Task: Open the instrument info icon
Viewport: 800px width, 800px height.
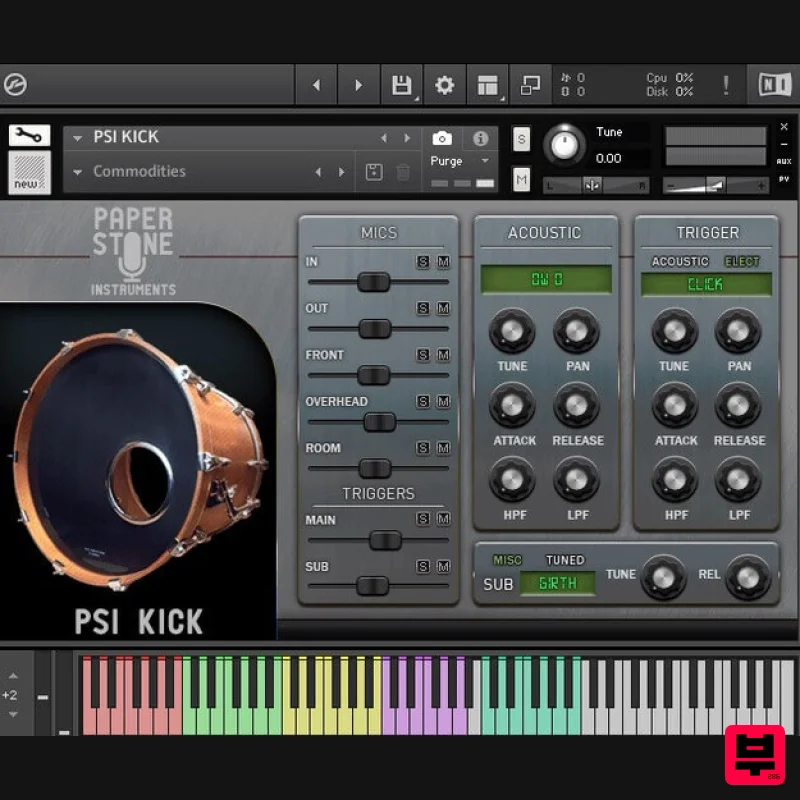Action: click(479, 138)
